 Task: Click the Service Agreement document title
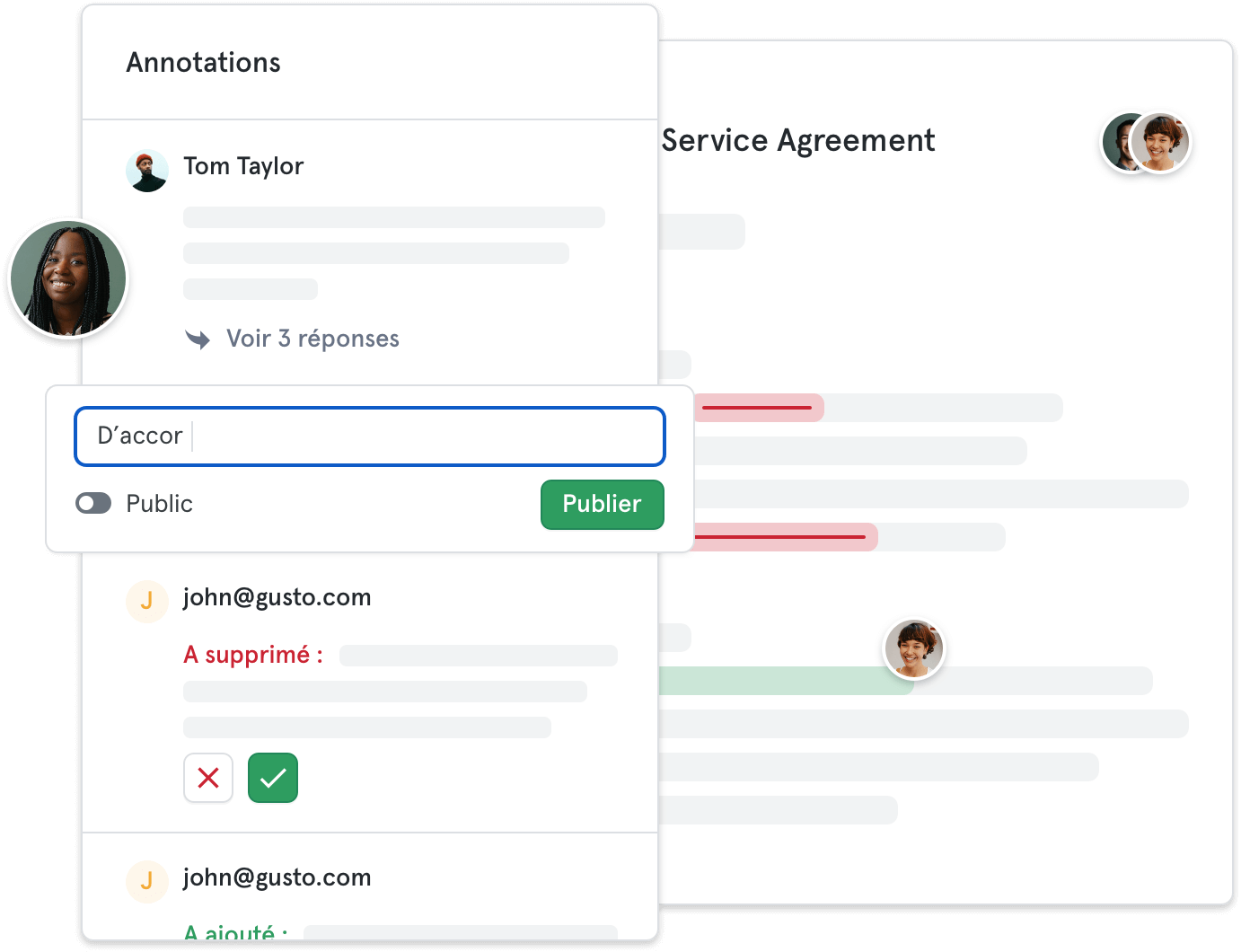(798, 141)
